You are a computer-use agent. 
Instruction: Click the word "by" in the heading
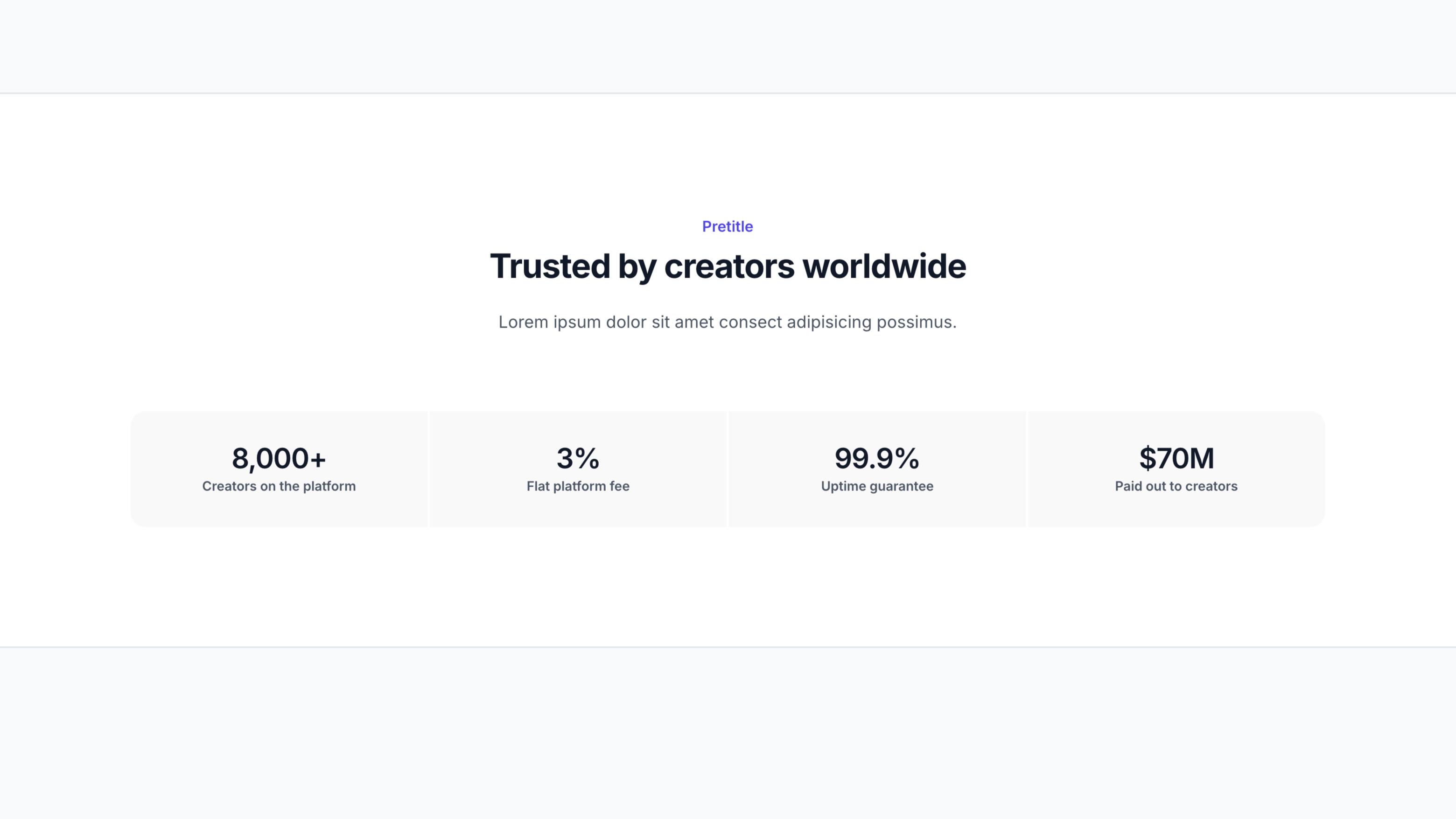tap(637, 268)
